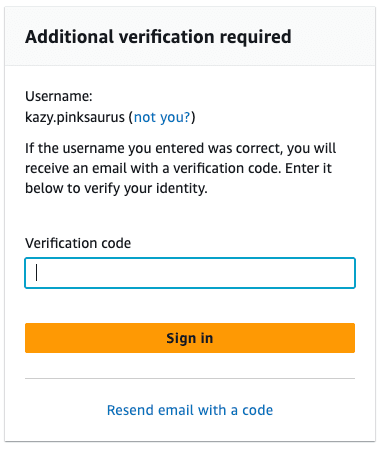Switch account via "not you?"
The image size is (390, 449).
click(x=162, y=117)
